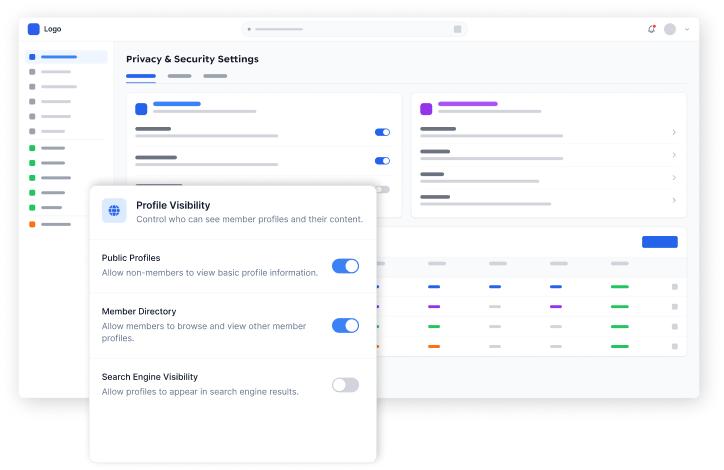Toggle the second switch in blue card

(382, 161)
